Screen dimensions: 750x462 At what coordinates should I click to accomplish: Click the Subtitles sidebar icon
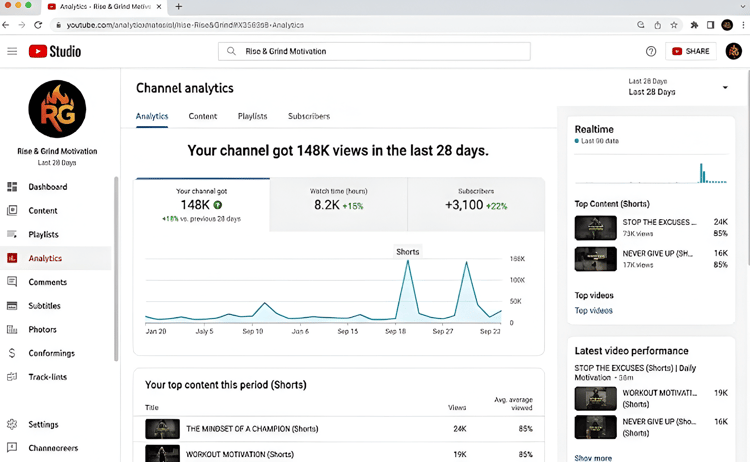coord(12,306)
